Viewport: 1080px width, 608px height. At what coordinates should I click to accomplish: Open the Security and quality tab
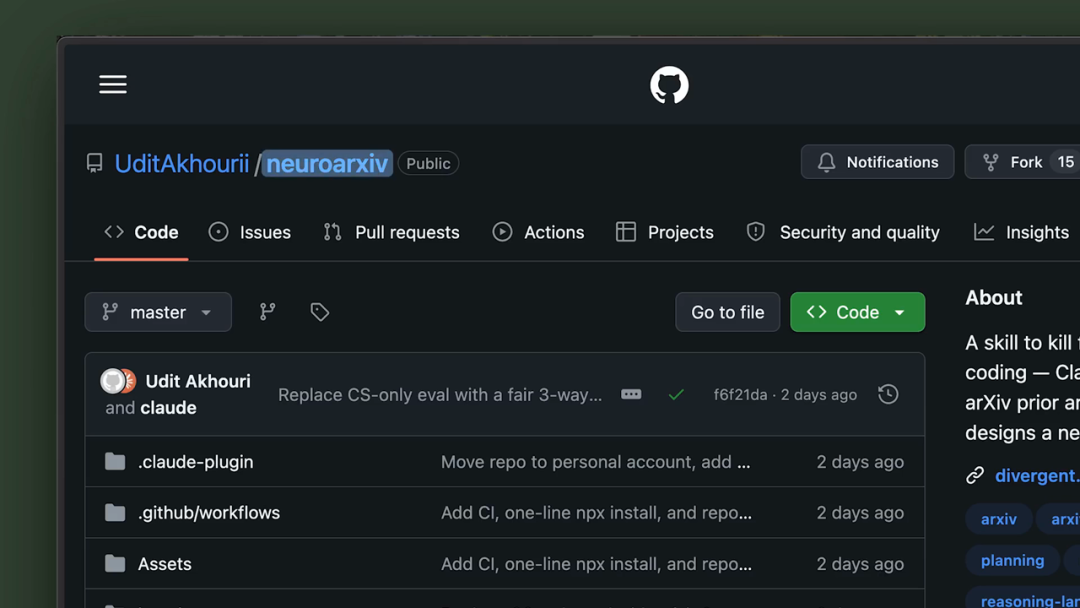pos(843,233)
